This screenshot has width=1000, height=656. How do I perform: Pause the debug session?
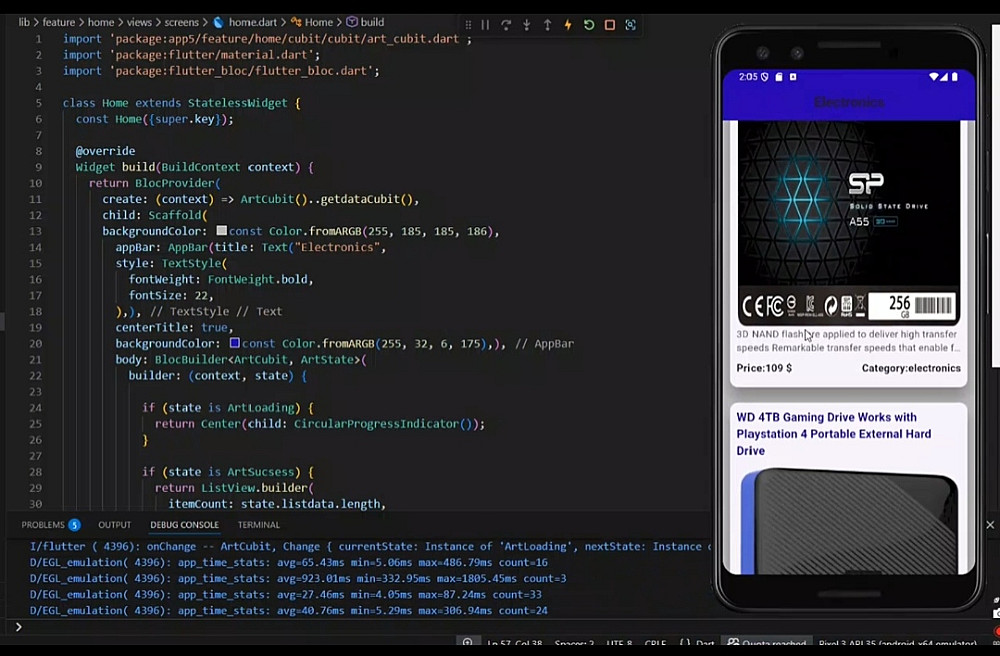click(x=485, y=25)
